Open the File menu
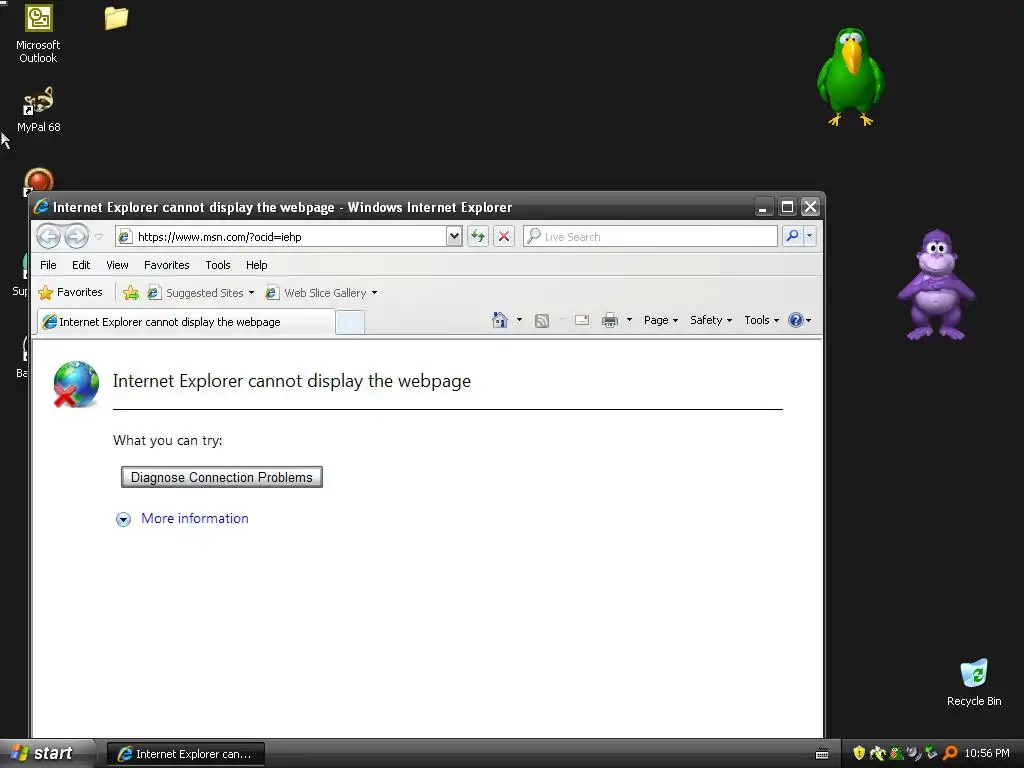Viewport: 1024px width, 768px height. 48,265
